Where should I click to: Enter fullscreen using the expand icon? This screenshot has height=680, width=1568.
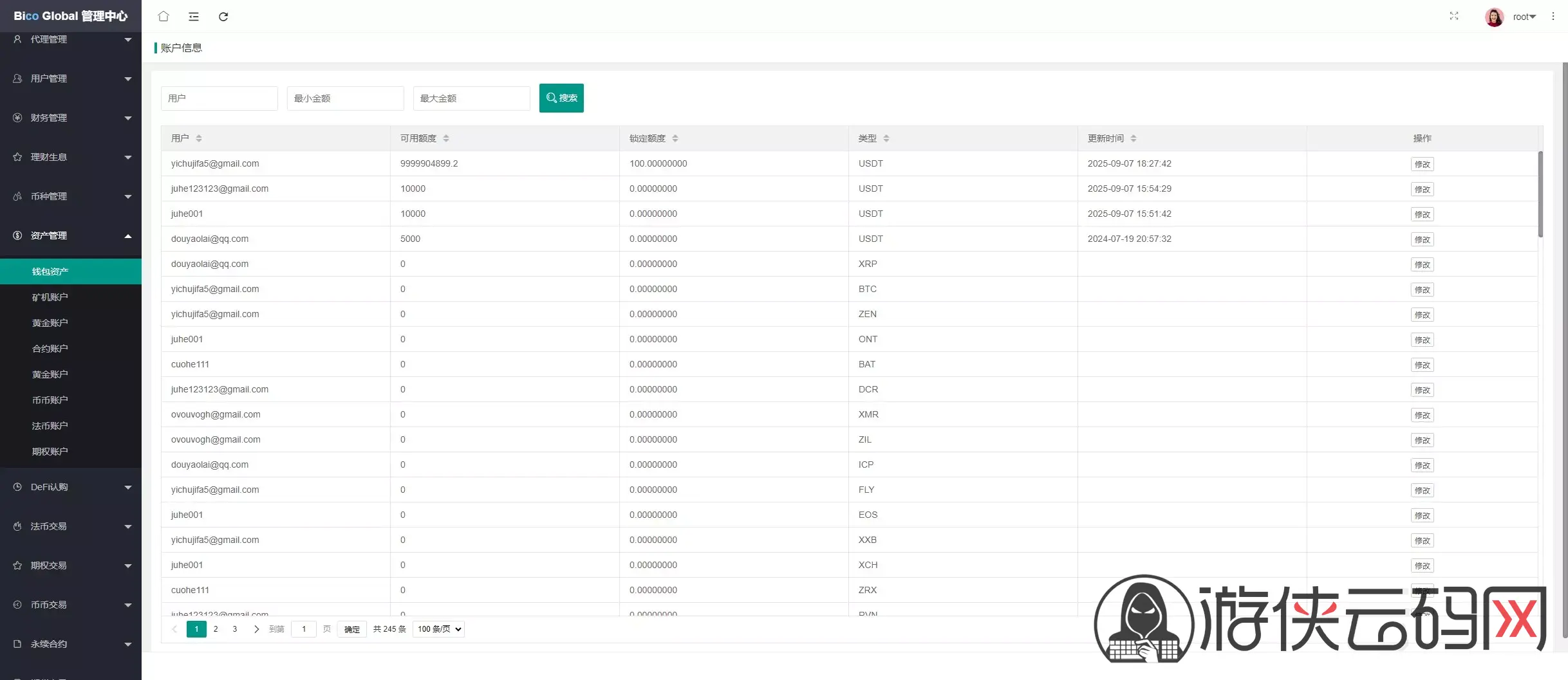1453,16
